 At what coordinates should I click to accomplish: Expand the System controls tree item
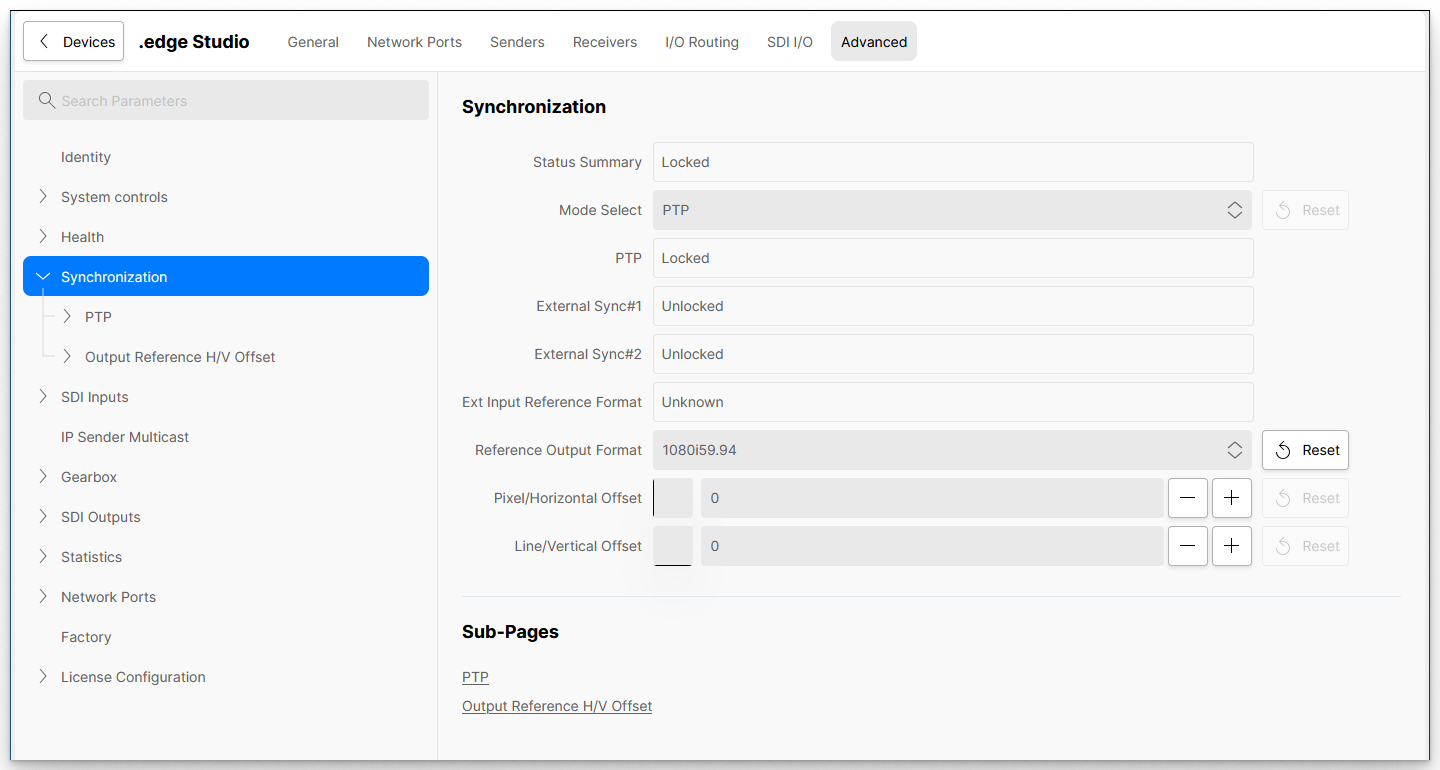click(43, 197)
